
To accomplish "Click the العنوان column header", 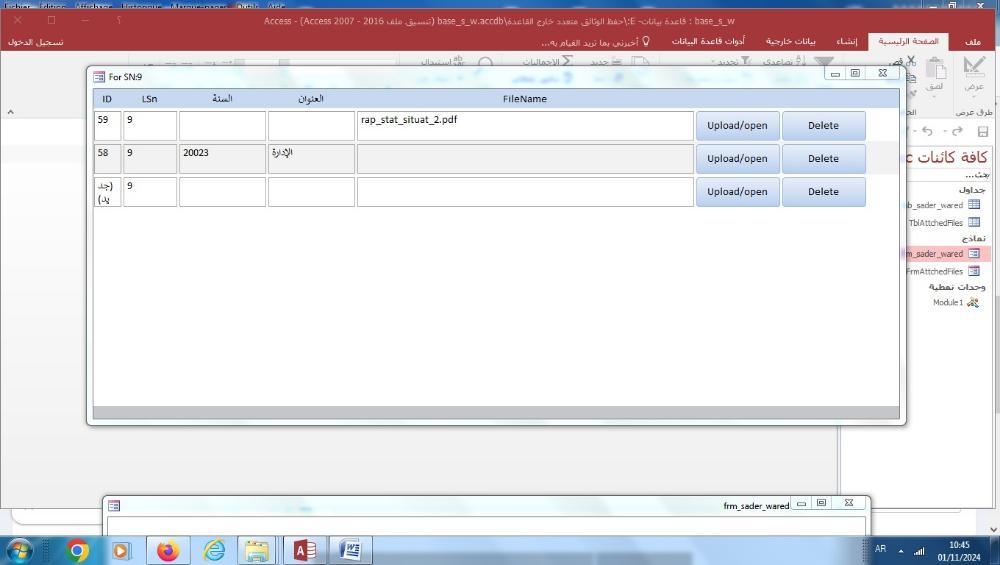I will tap(311, 99).
